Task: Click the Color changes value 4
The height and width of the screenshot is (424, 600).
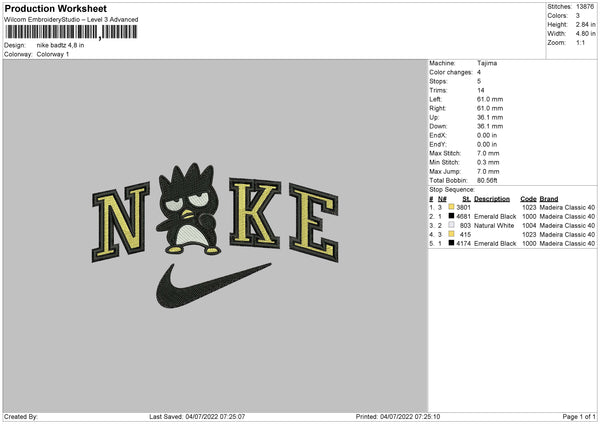Action: tap(479, 72)
